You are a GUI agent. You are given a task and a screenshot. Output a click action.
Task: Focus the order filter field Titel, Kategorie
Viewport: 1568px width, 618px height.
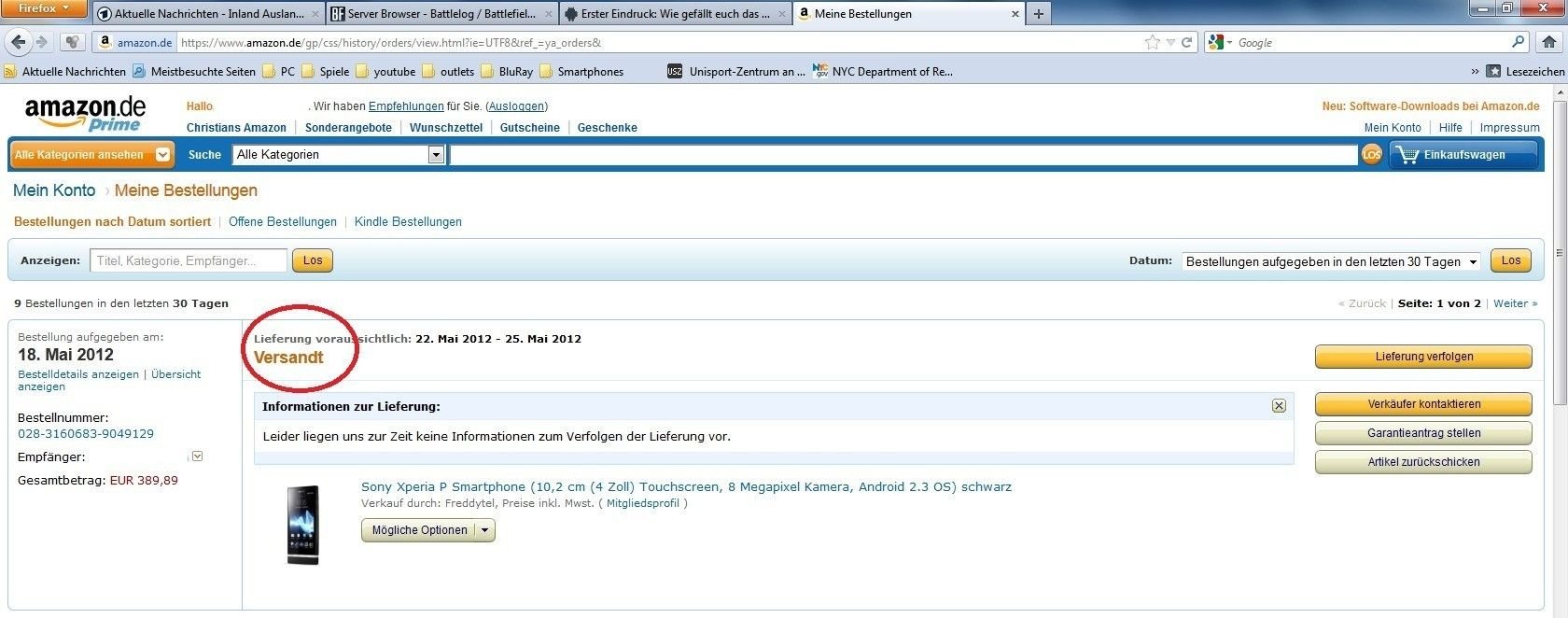[x=189, y=260]
